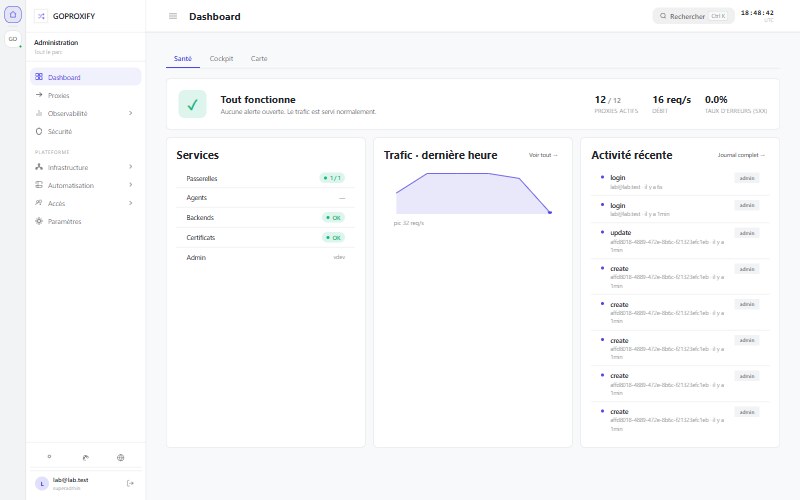The image size is (800, 500).
Task: Expand the Accès menu
Action: [x=86, y=203]
